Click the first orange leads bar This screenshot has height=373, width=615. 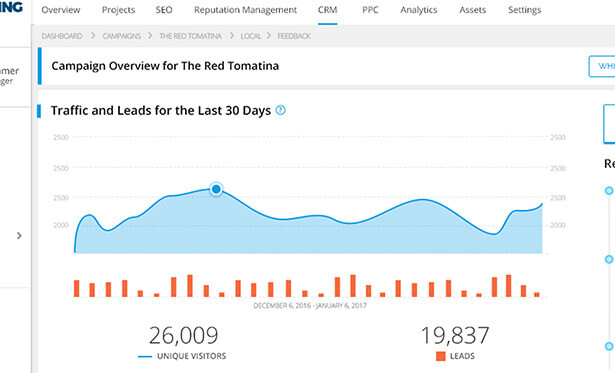coord(76,288)
